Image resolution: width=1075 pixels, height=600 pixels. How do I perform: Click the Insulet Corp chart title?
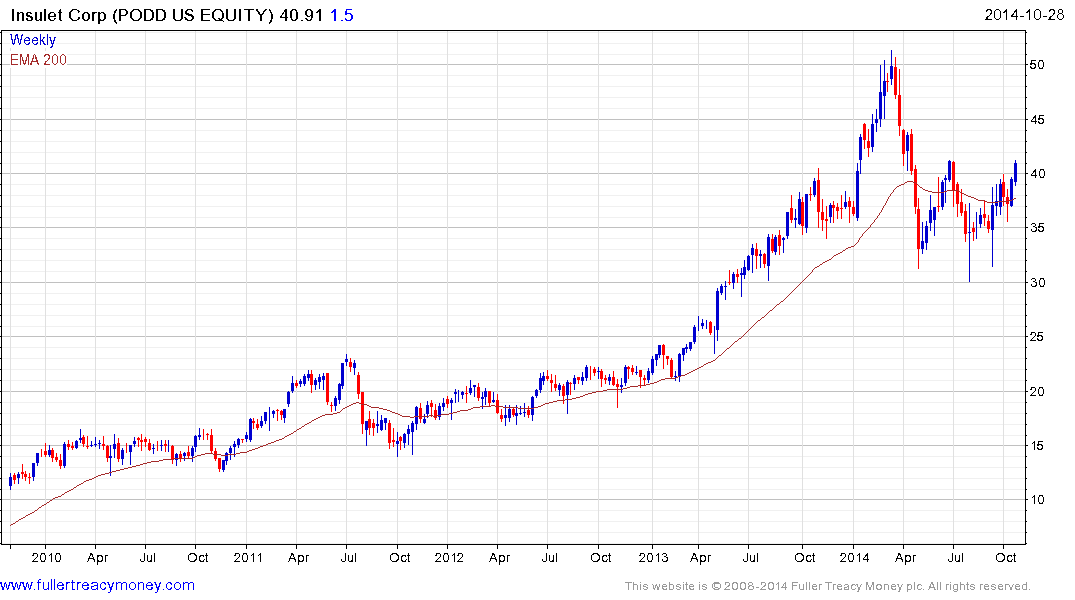point(142,15)
